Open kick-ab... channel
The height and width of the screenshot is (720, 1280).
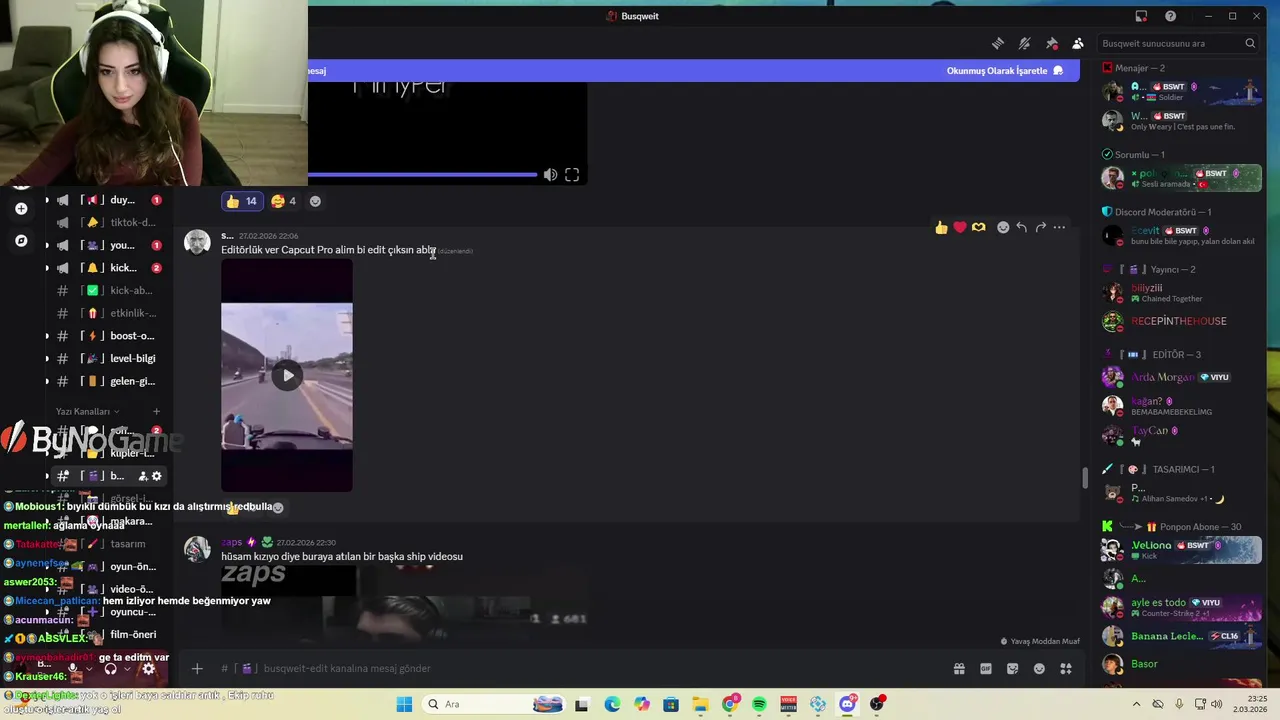[108, 290]
